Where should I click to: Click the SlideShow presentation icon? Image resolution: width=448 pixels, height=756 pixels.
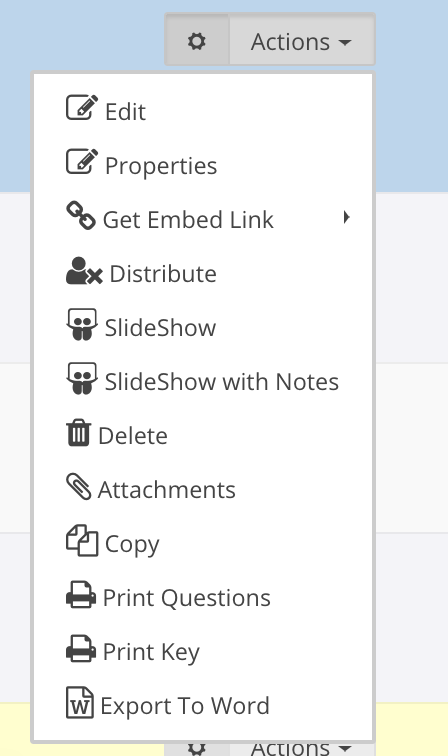(82, 324)
